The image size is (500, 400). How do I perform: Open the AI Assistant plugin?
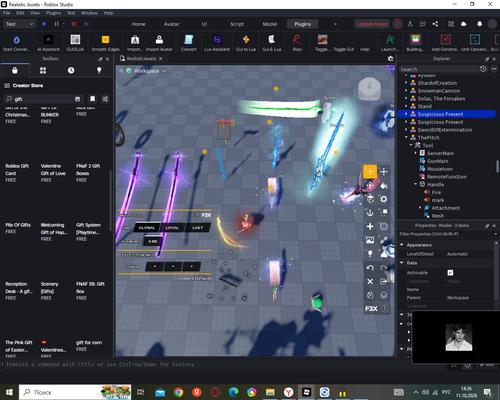click(48, 43)
